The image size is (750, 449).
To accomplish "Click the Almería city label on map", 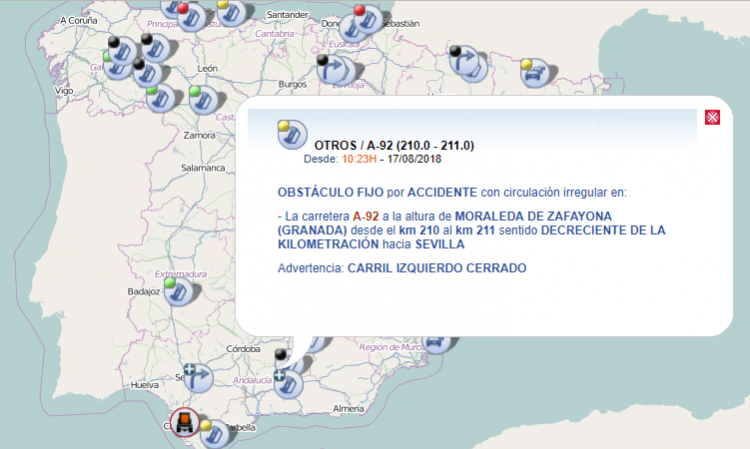I will tap(348, 409).
